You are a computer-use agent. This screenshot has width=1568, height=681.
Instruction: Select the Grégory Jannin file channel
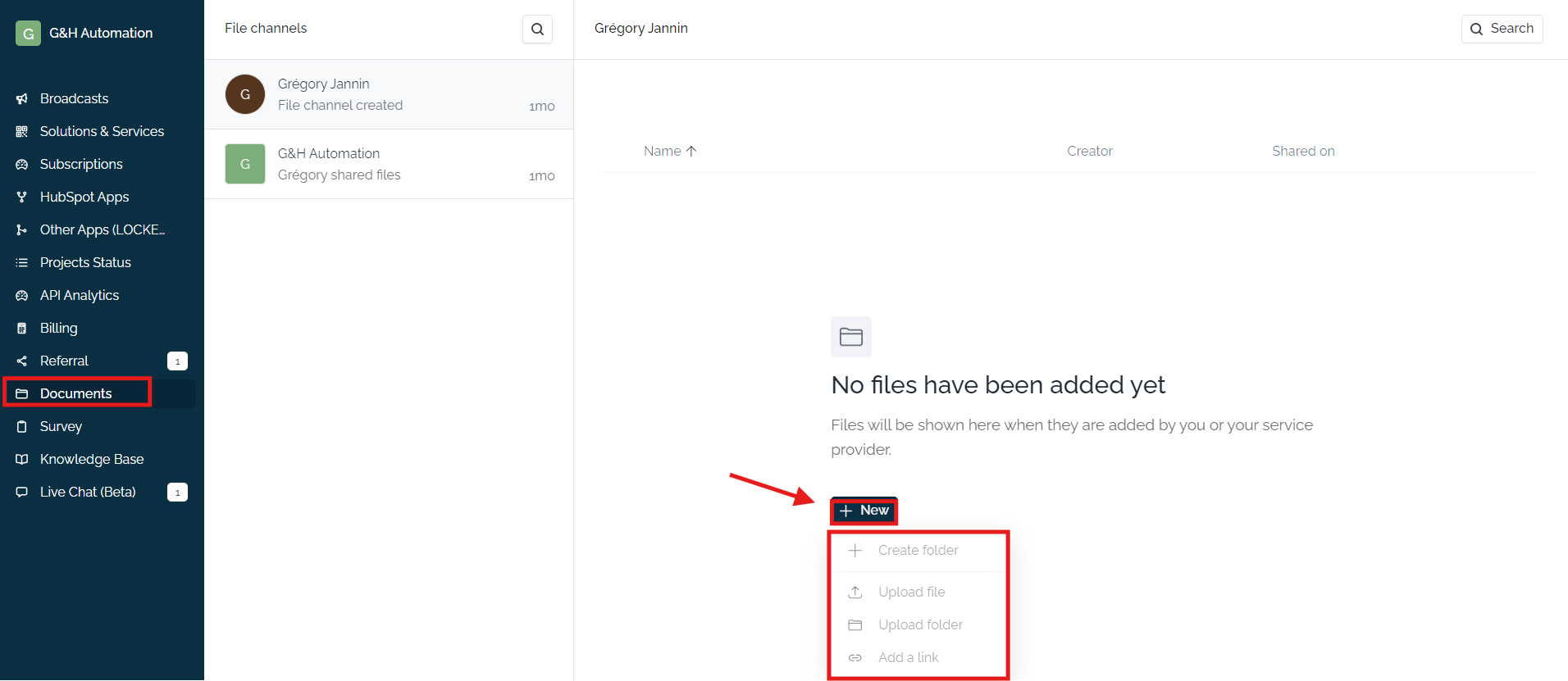coord(388,94)
